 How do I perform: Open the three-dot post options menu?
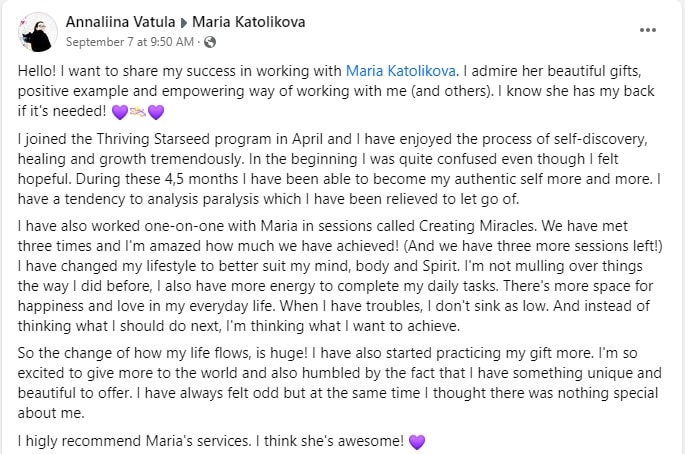(x=647, y=30)
